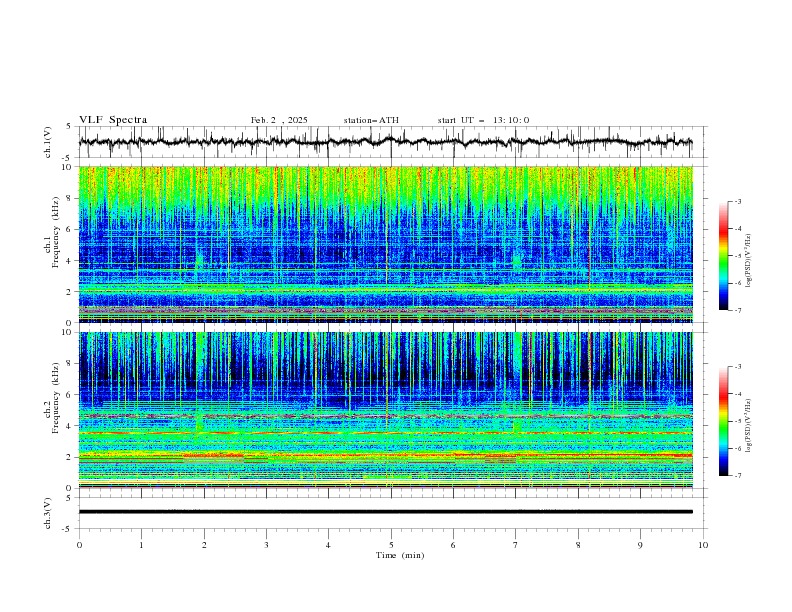Click time axis tick label "5"
Screen dimensions: 792x612
[391, 545]
